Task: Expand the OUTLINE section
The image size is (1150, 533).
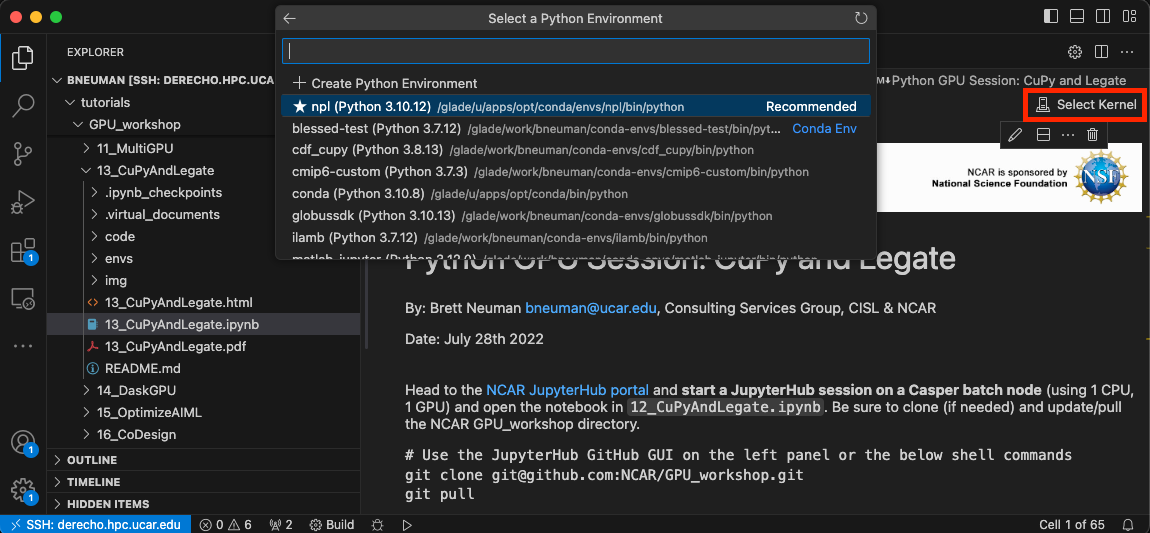Action: (x=92, y=460)
